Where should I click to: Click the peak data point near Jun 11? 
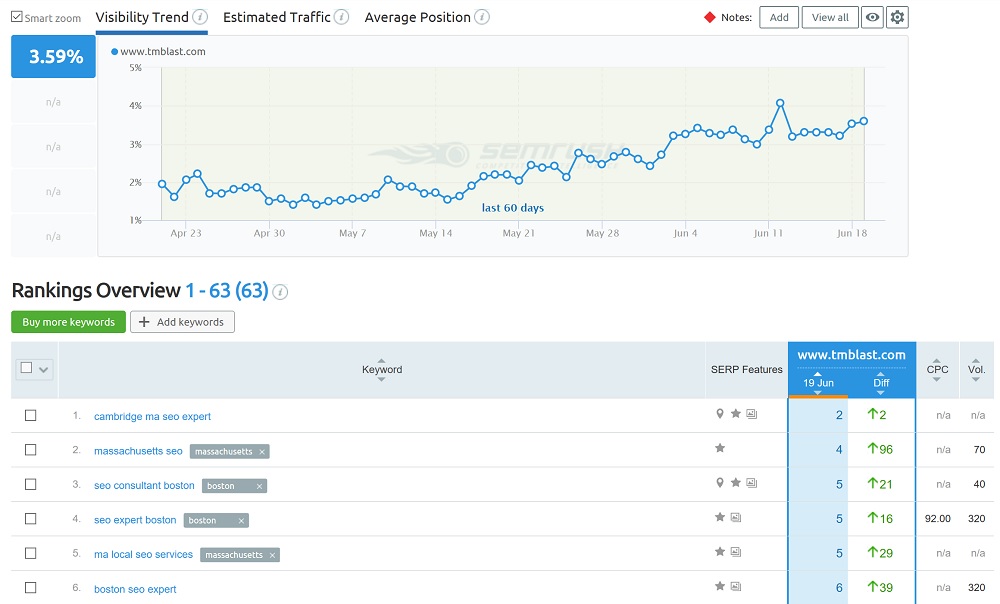tap(780, 103)
